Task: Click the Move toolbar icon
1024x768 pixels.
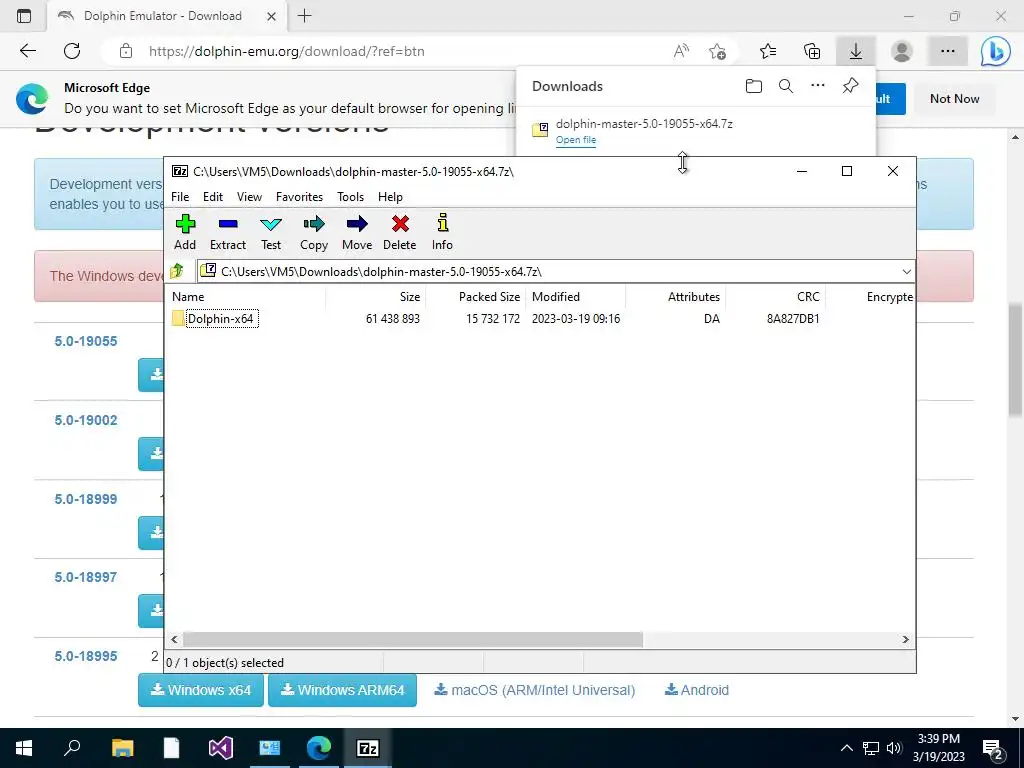Action: (x=357, y=232)
